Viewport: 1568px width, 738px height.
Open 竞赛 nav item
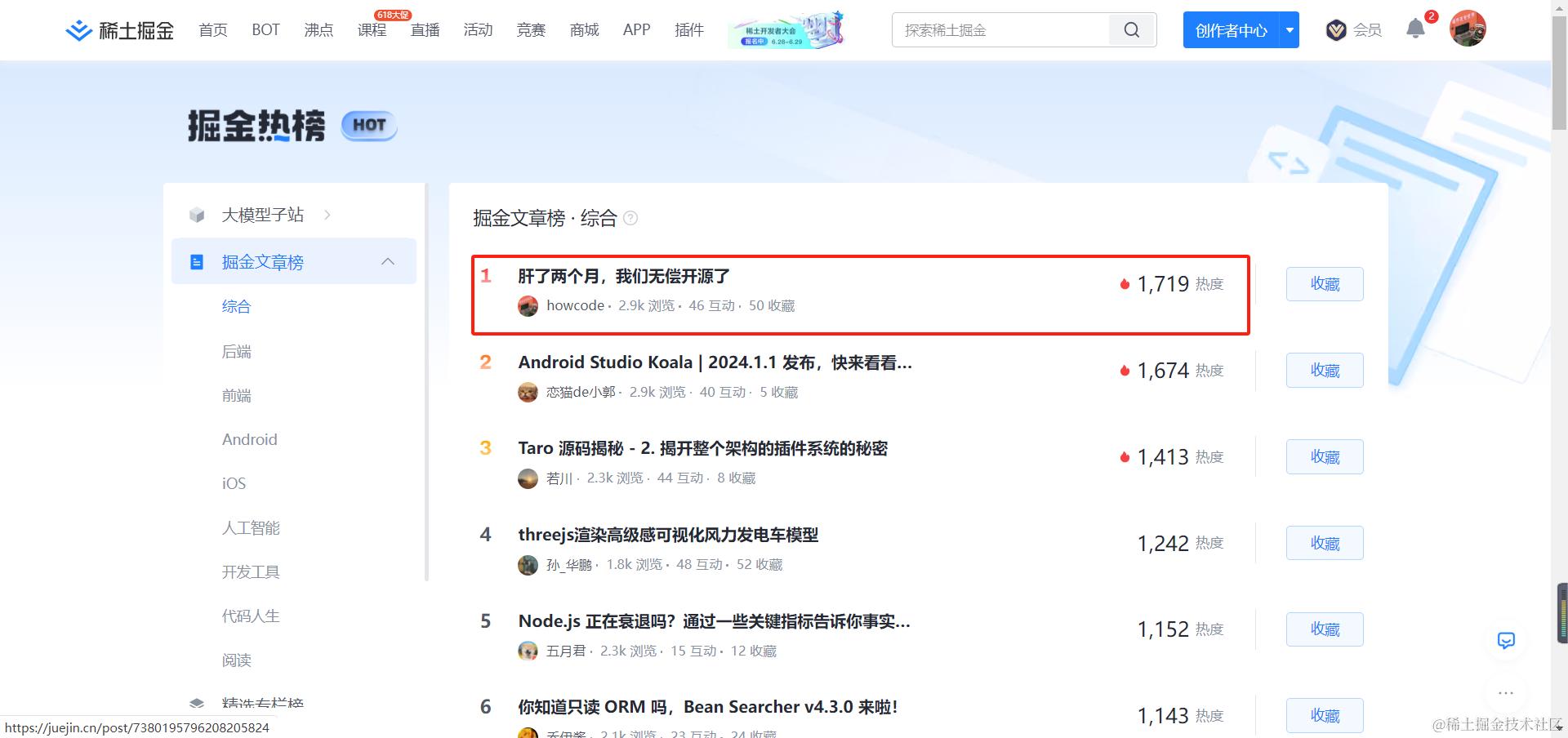coord(531,30)
